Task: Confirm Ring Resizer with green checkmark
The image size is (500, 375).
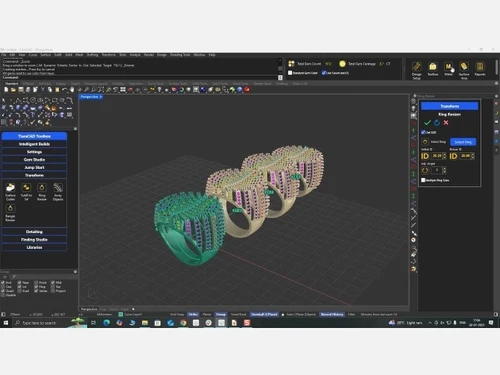Action: (x=428, y=123)
